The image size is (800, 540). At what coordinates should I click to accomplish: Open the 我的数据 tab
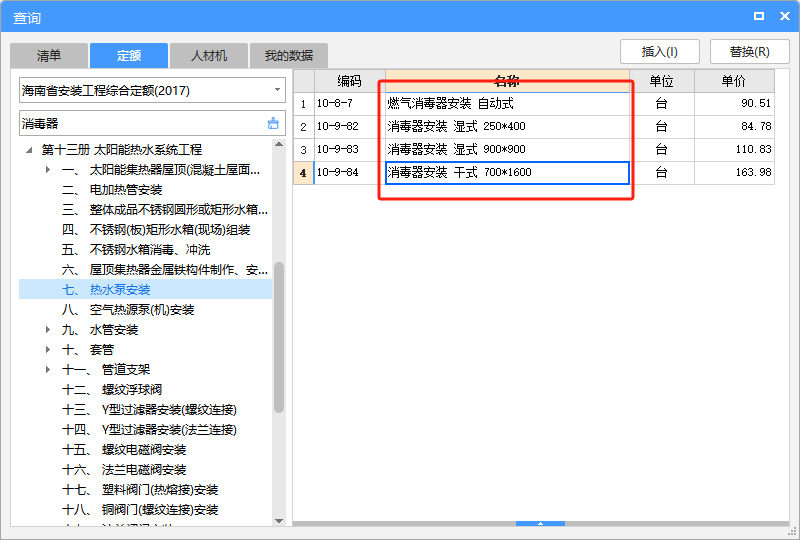289,56
